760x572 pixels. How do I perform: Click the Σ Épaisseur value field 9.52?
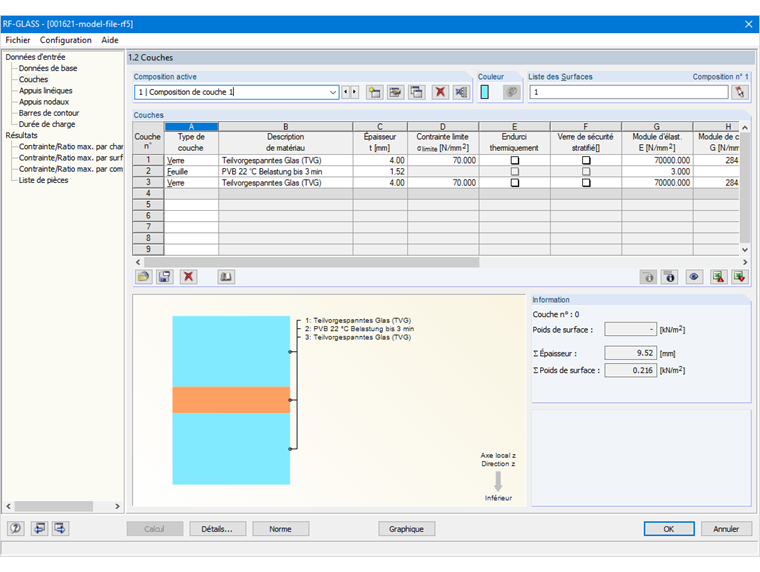click(x=631, y=353)
